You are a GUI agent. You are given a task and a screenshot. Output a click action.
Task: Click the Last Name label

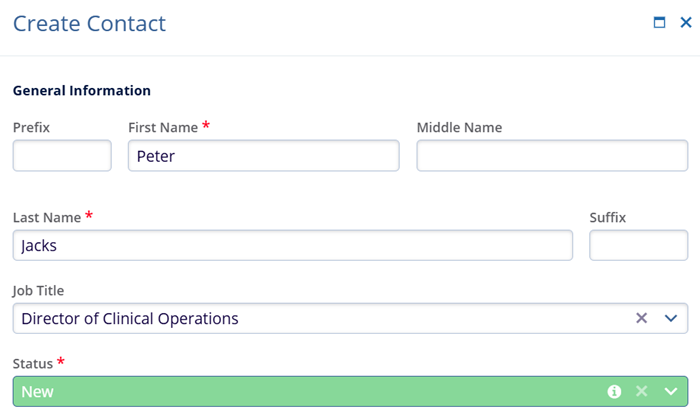48,217
